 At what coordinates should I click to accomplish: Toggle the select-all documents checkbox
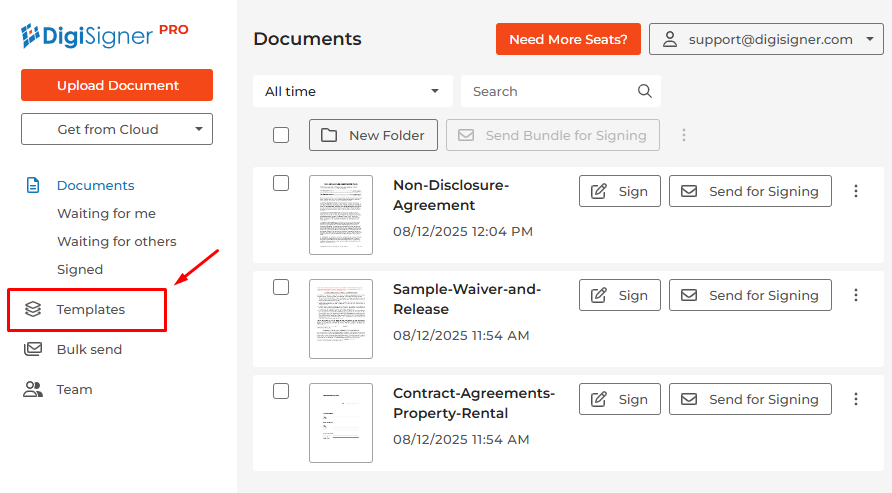(x=281, y=135)
